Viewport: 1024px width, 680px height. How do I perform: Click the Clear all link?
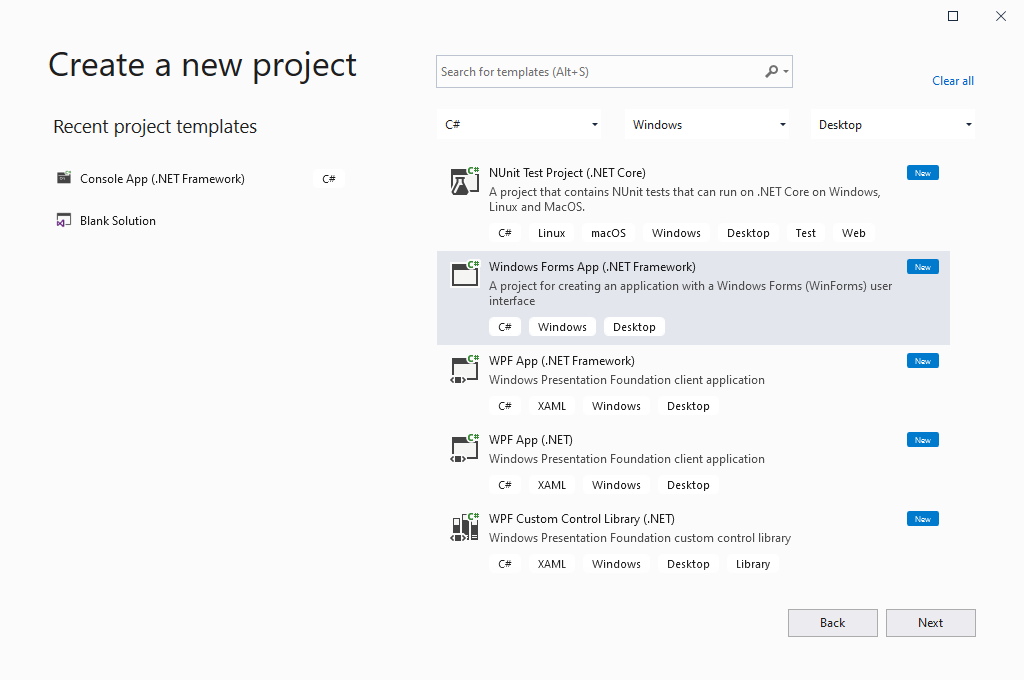(x=952, y=80)
